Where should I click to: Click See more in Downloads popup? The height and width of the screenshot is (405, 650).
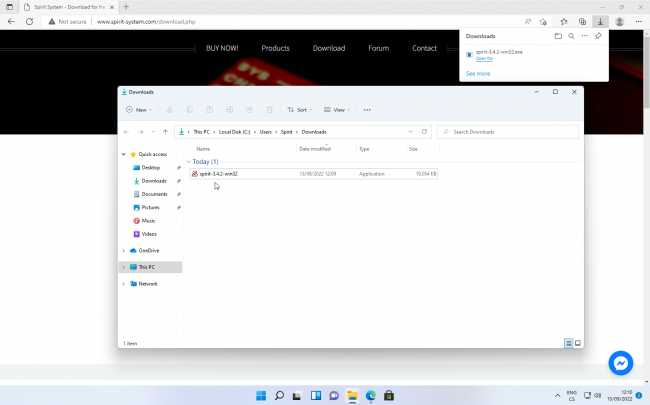pyautogui.click(x=478, y=73)
